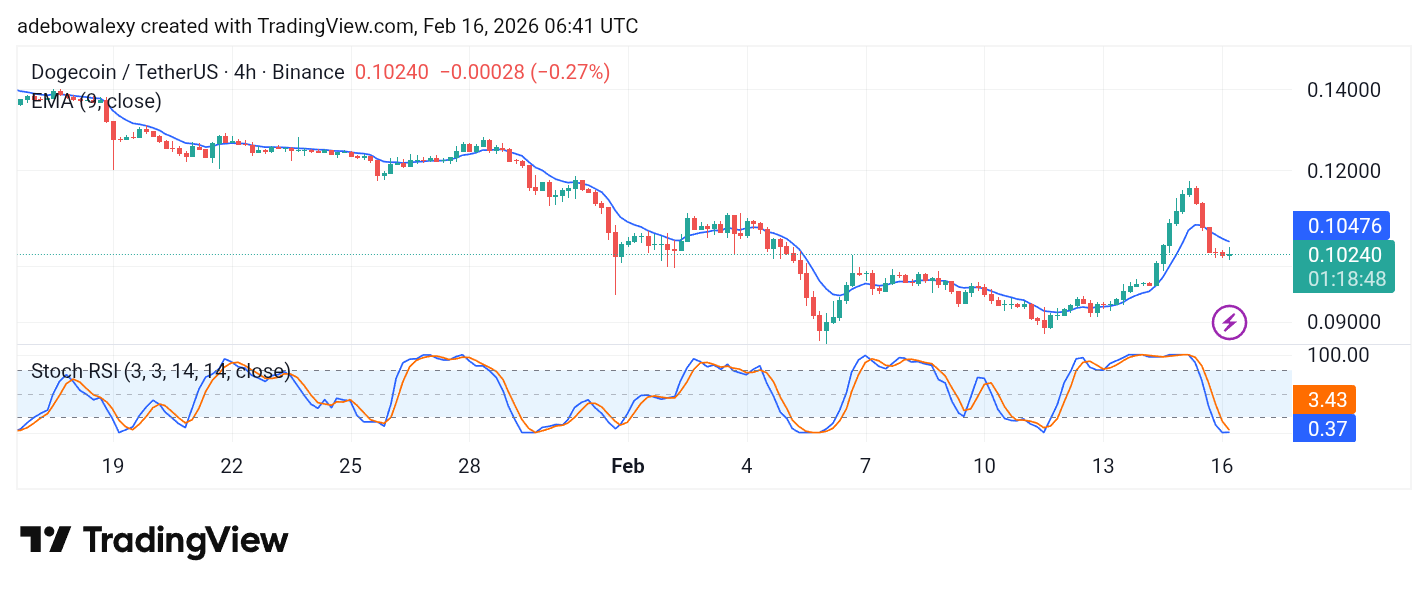Click the countdown timer 01:18:48

[1346, 280]
